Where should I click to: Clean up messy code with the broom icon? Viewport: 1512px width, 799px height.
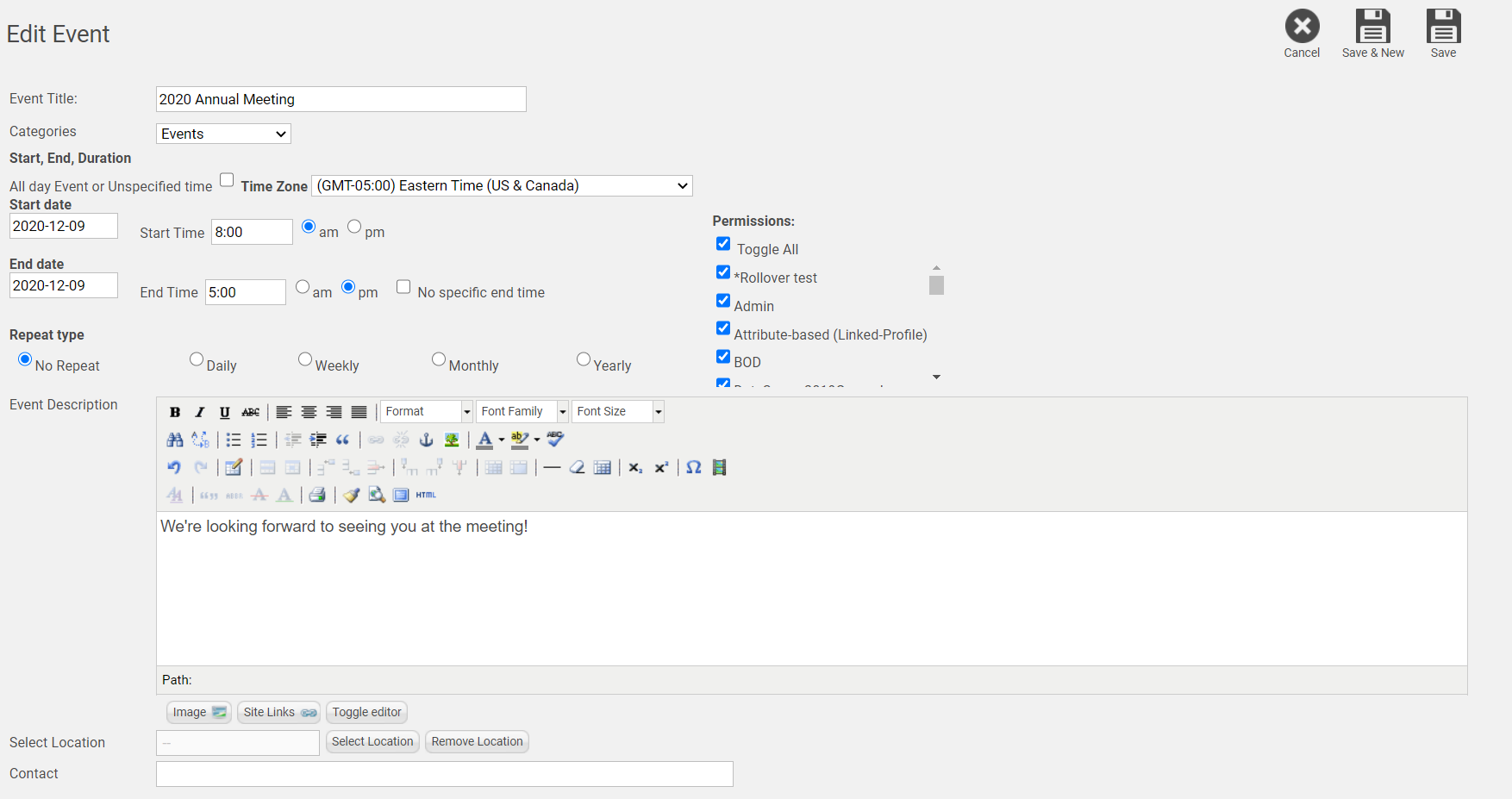[x=351, y=495]
